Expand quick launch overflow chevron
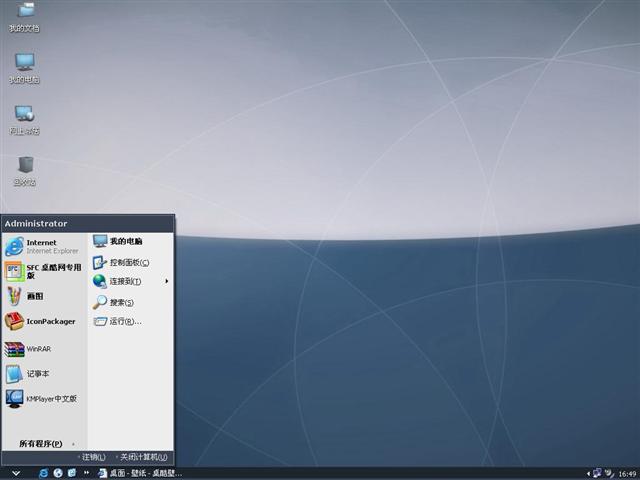The width and height of the screenshot is (640, 480). tap(86, 473)
